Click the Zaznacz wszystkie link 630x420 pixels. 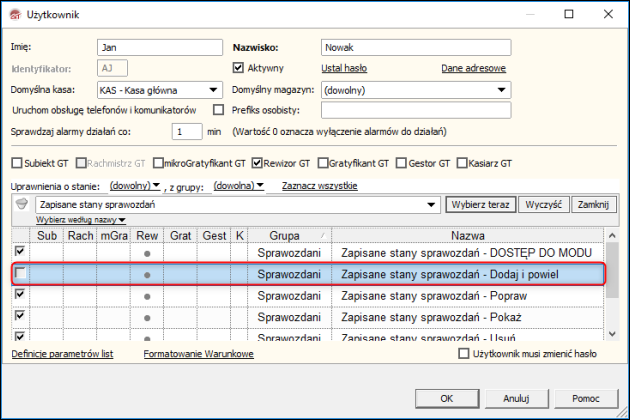coord(319,185)
